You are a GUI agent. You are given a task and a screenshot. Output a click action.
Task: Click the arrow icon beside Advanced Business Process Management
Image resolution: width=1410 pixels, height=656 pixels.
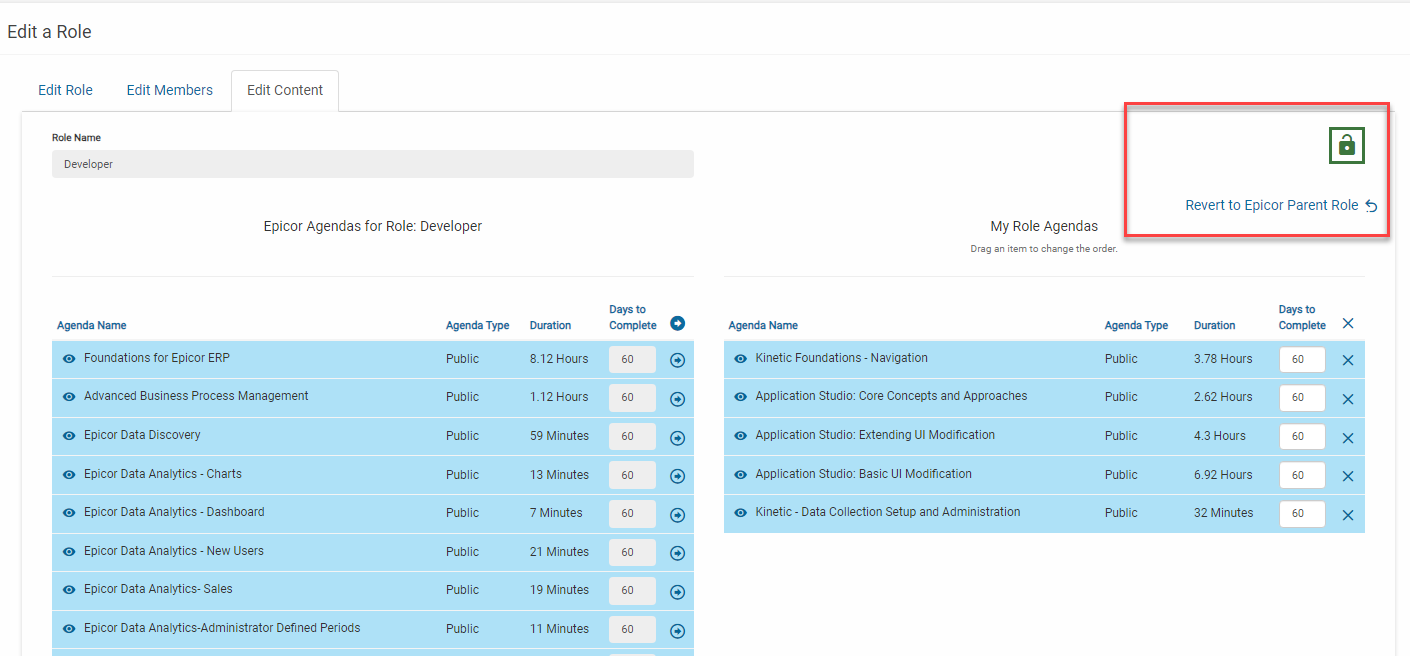677,397
